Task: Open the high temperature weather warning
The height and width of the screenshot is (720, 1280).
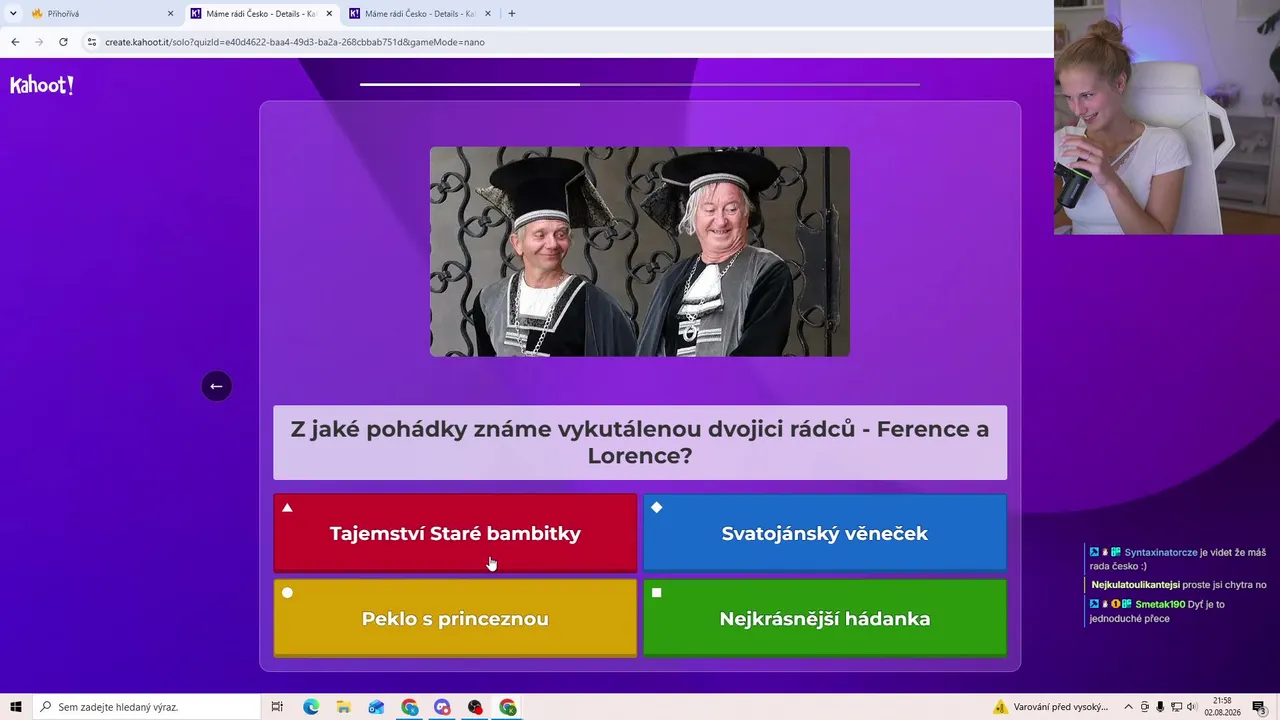Action: tap(1050, 707)
